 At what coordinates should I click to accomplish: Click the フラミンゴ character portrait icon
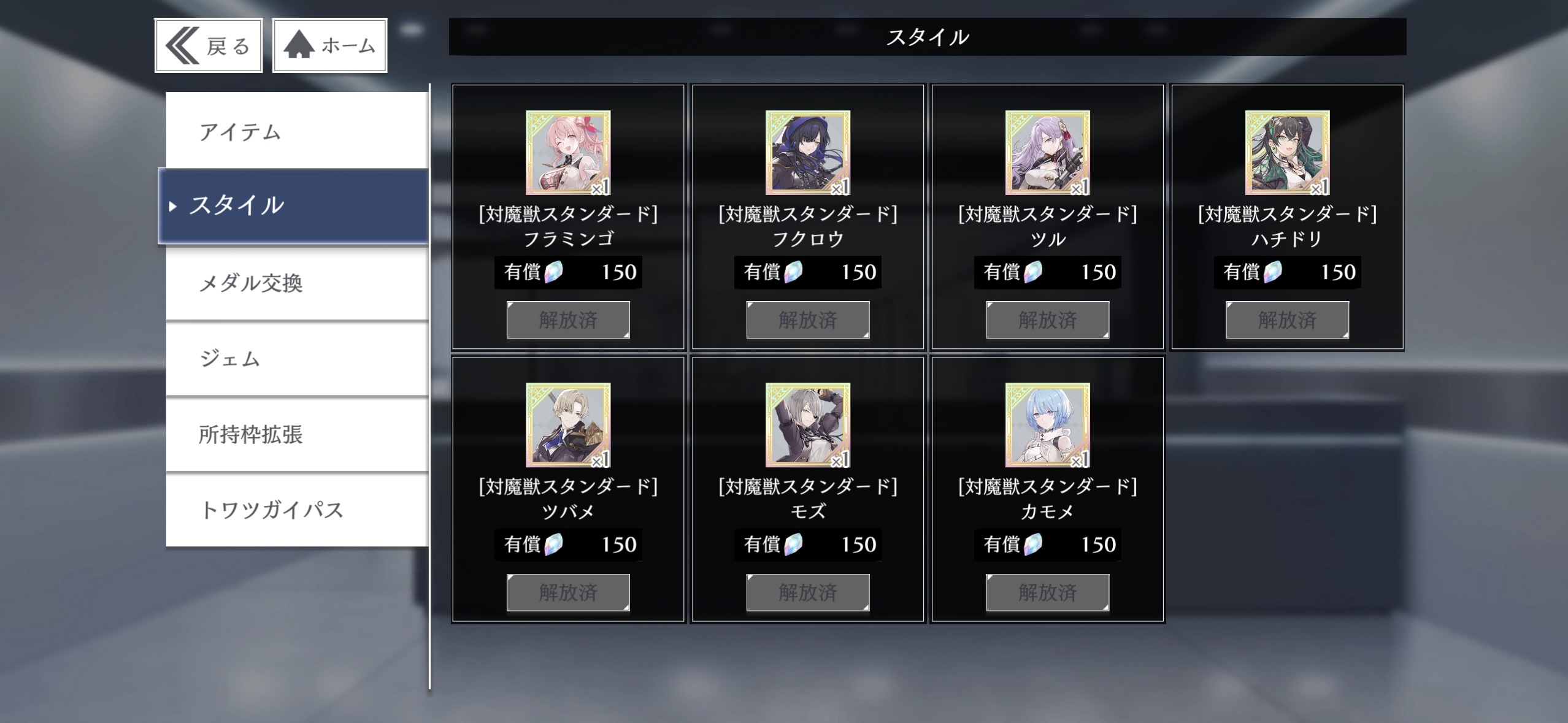tap(568, 153)
